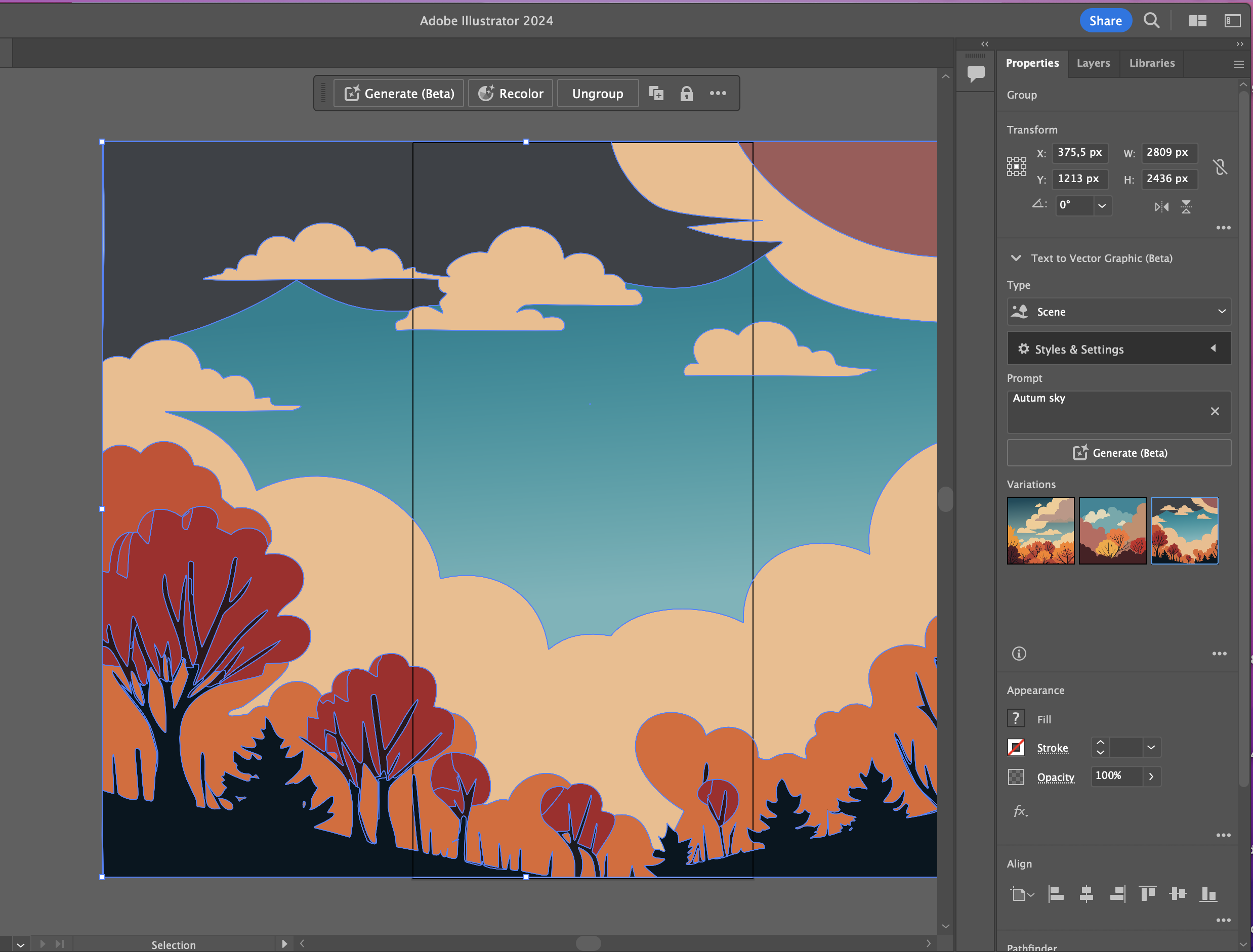The width and height of the screenshot is (1253, 952).
Task: Toggle constrain width and height proportions
Action: tap(1220, 166)
